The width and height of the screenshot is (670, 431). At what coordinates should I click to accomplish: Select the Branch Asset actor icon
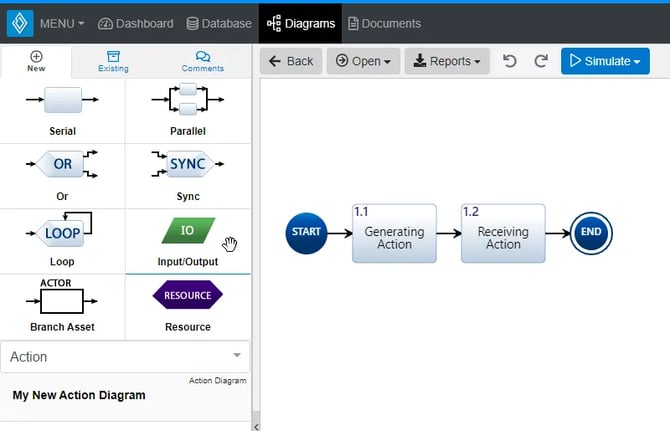coord(62,296)
